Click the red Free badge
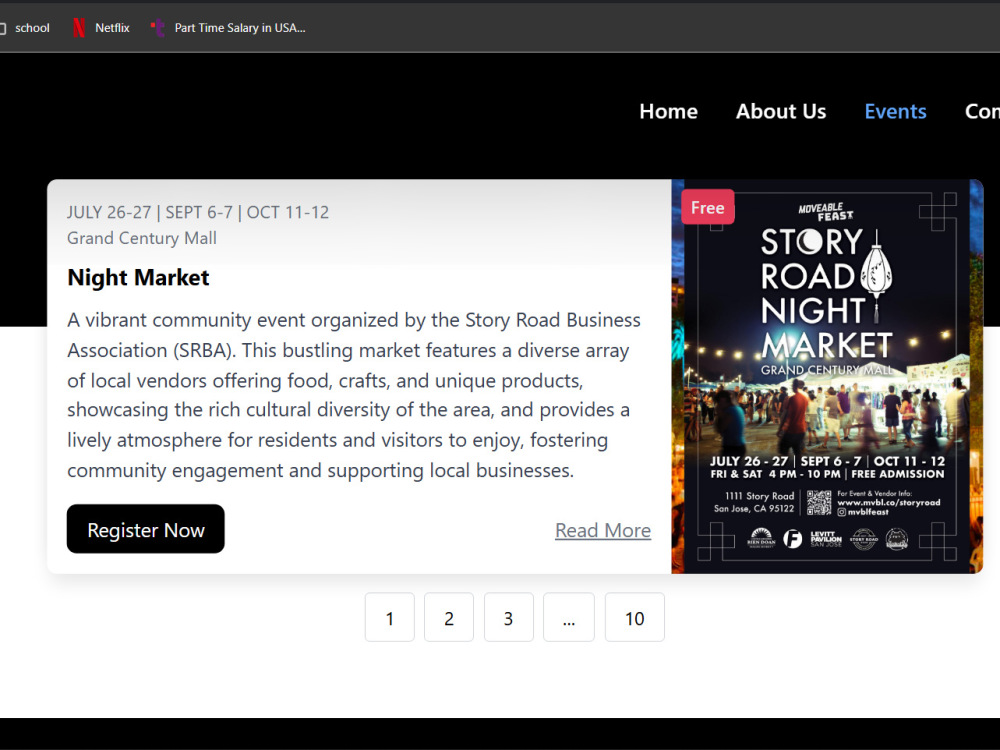 click(x=708, y=207)
